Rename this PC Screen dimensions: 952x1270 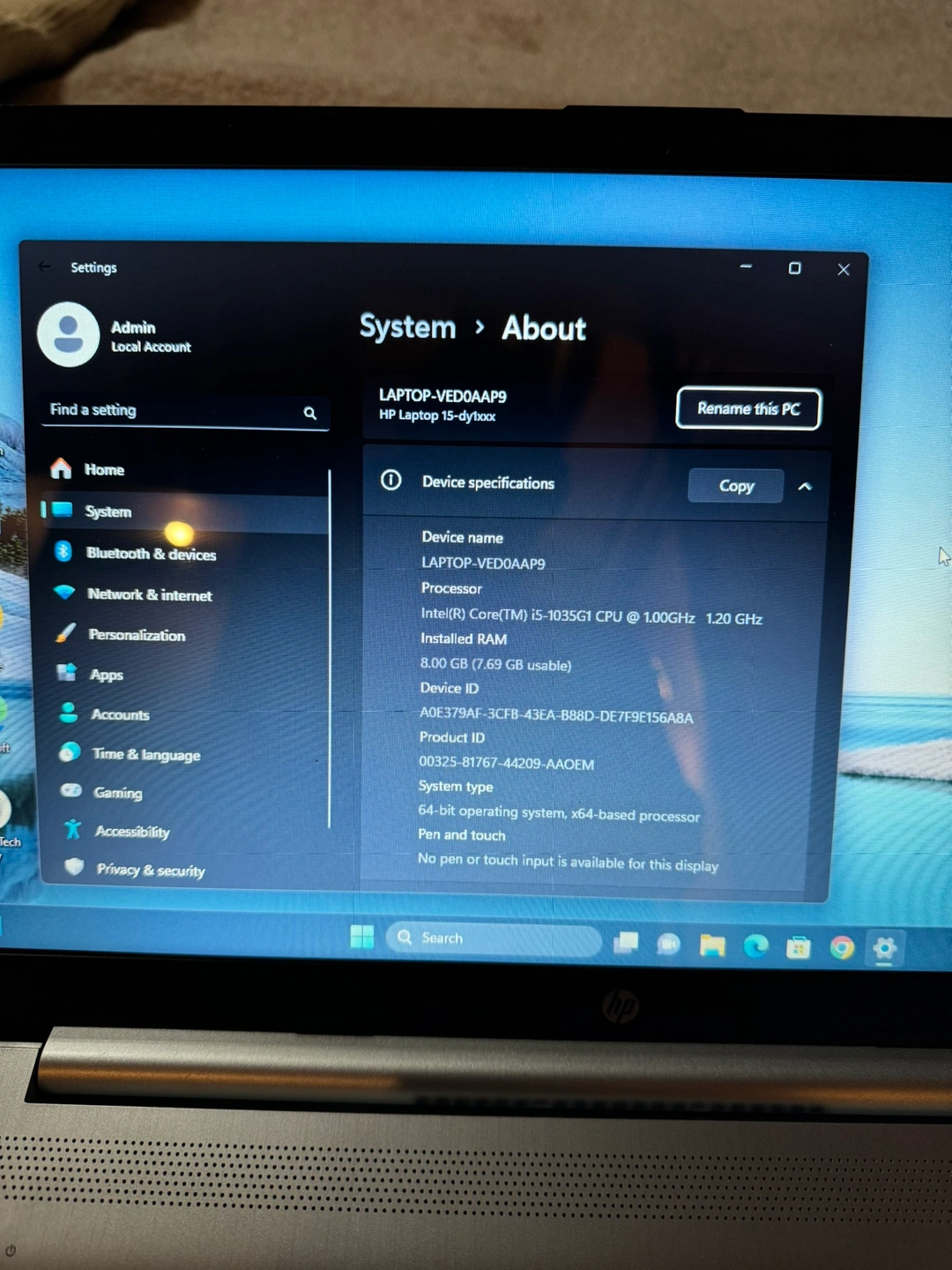(748, 409)
